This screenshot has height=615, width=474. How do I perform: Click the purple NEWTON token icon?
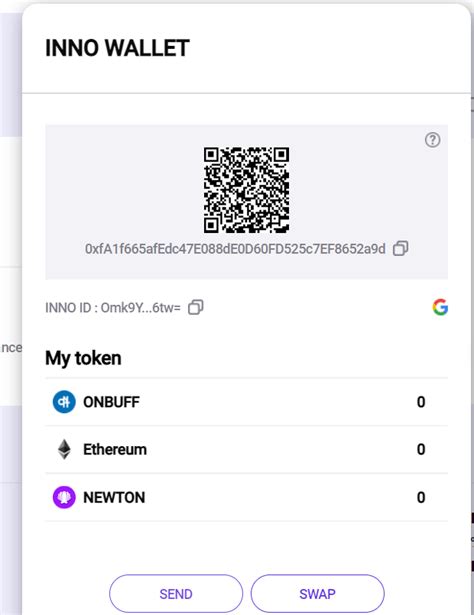(64, 497)
